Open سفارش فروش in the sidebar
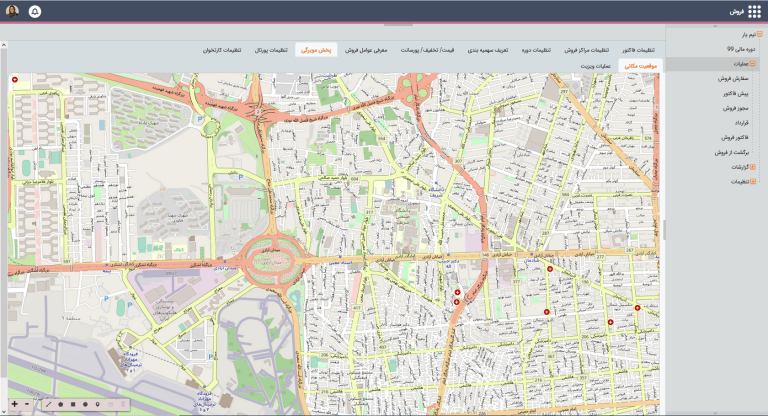 click(733, 79)
